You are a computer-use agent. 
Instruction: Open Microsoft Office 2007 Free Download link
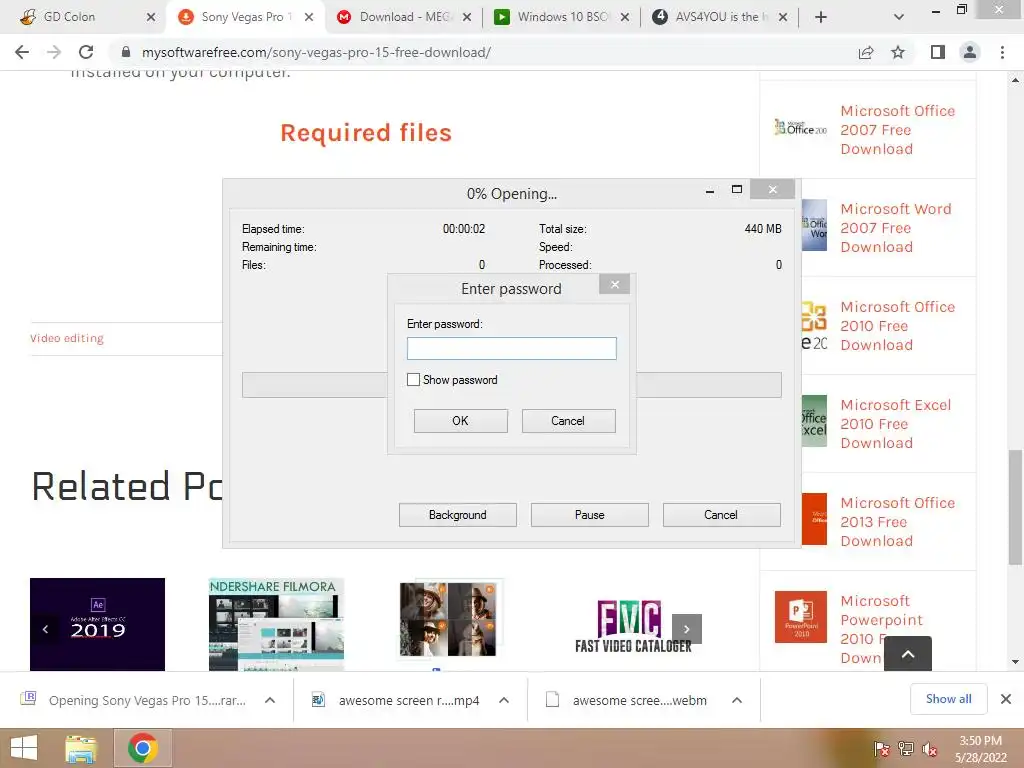897,130
